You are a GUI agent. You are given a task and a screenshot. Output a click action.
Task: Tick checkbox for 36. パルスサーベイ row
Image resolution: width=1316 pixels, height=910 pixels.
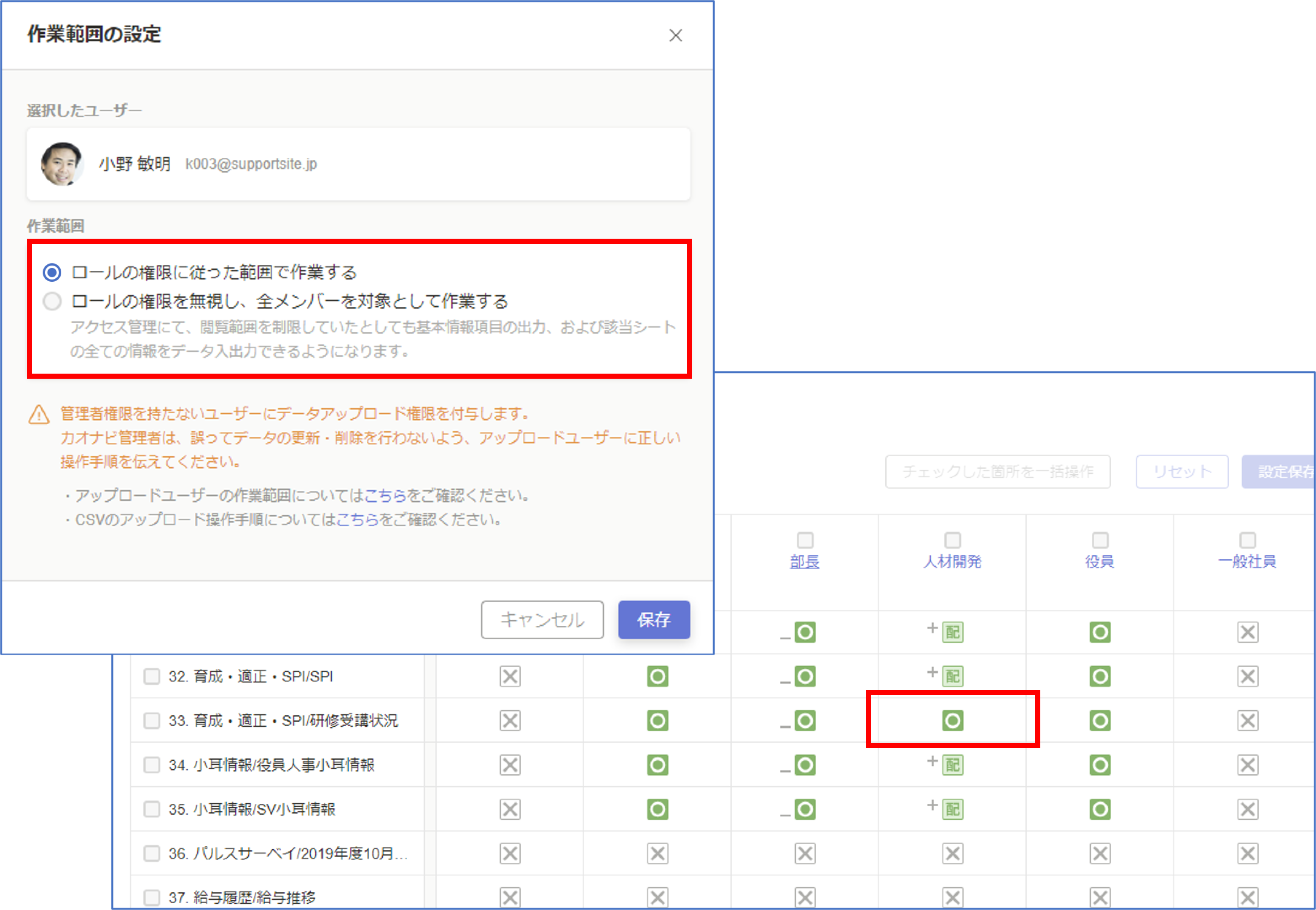click(152, 853)
